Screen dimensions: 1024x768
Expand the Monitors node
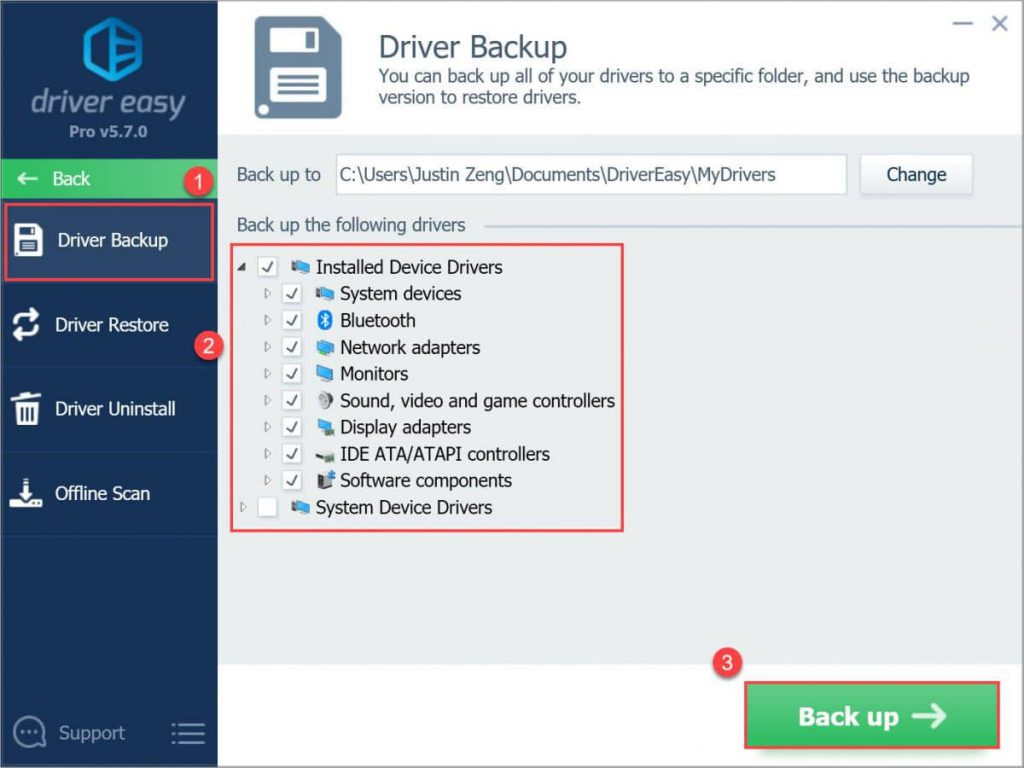tap(266, 374)
